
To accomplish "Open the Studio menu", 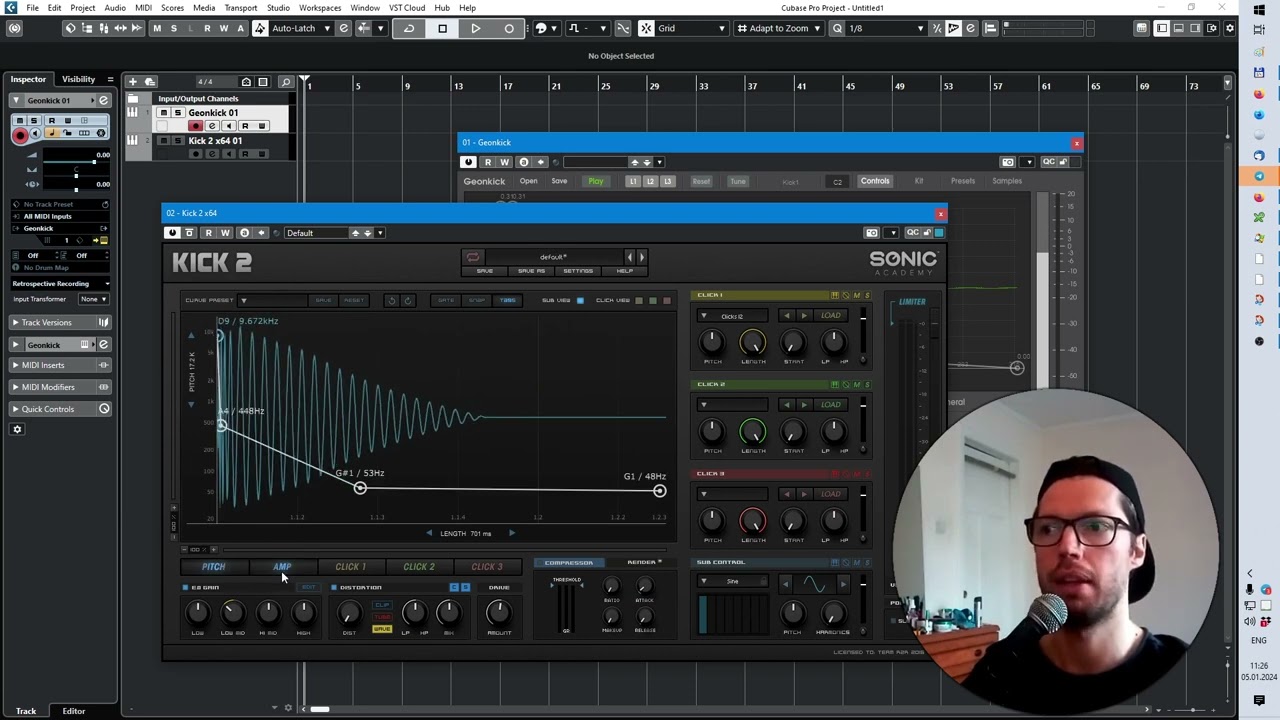I will coord(278,8).
